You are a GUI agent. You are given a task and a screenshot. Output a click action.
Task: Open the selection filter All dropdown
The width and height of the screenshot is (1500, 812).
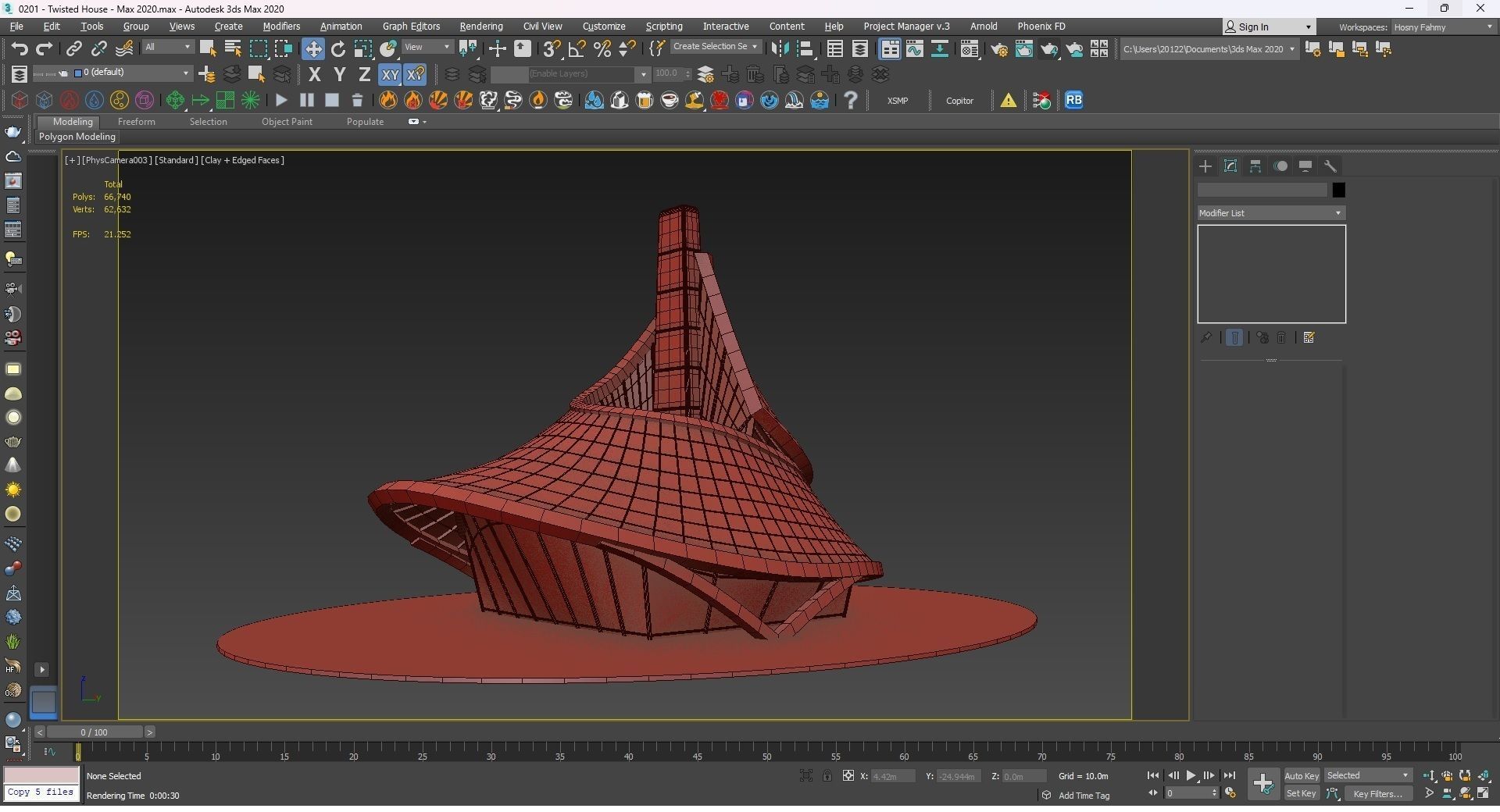click(167, 48)
